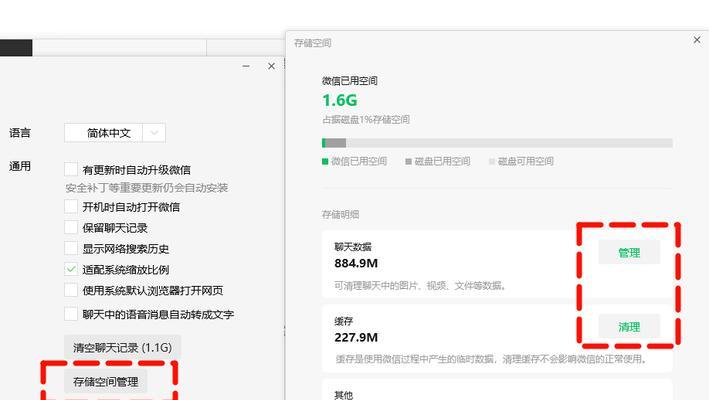Click the storage usage progress bar

tap(497, 143)
